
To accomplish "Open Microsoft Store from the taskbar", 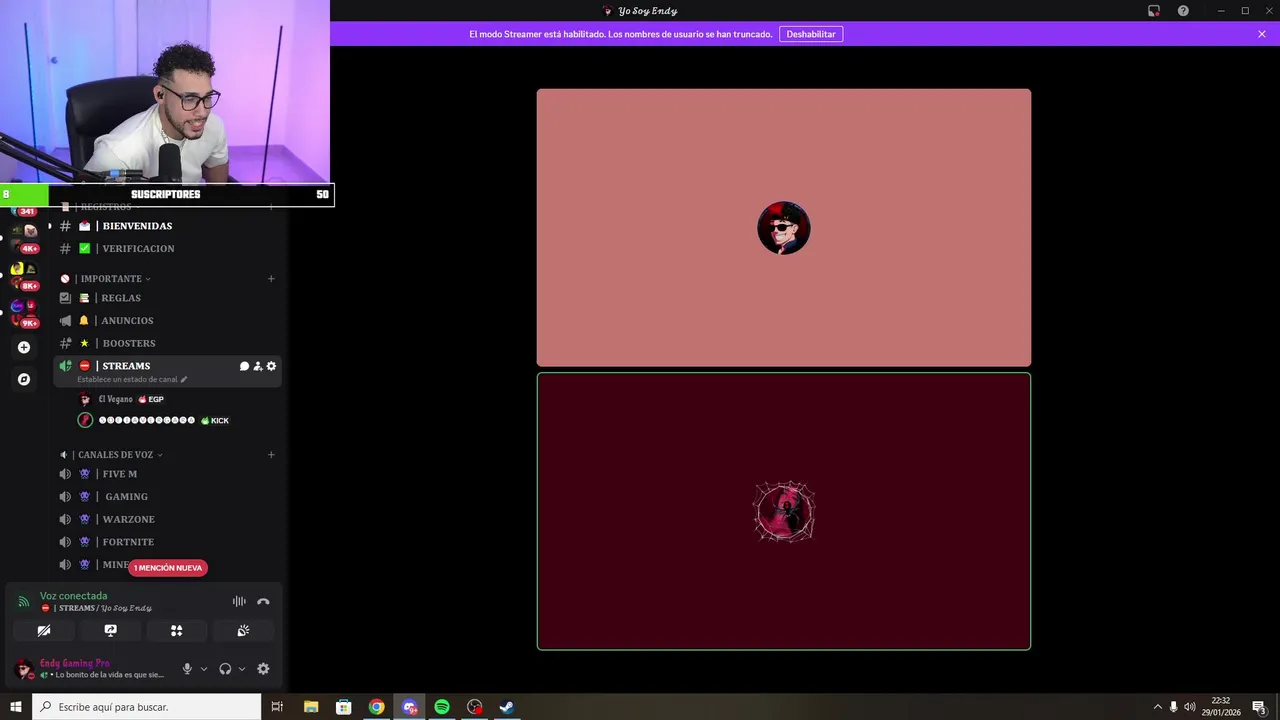I will [x=343, y=707].
